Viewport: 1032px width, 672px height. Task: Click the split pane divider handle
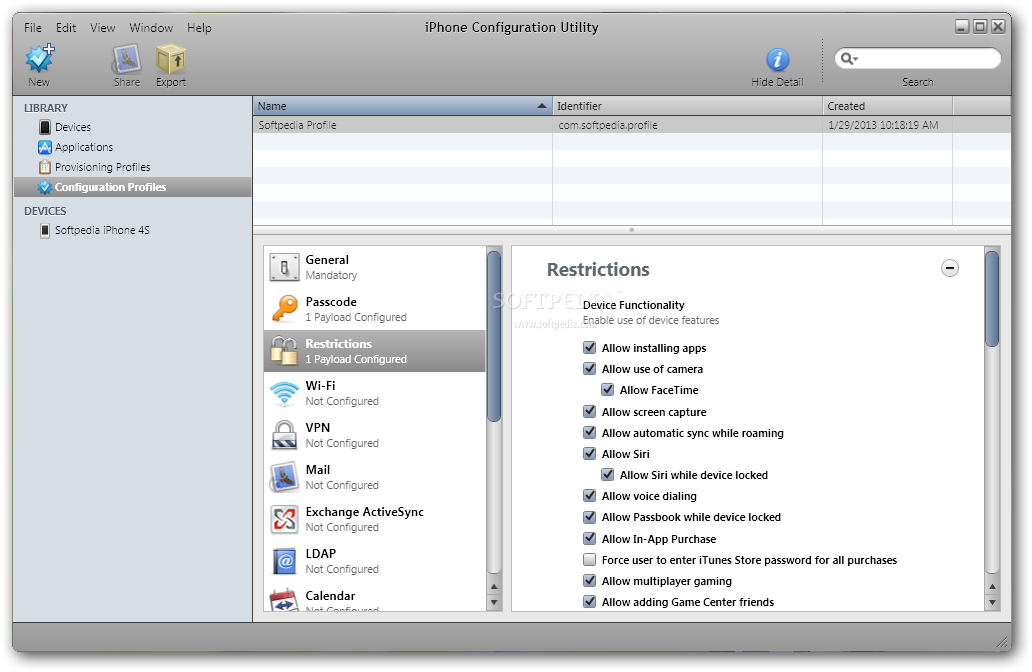[x=632, y=230]
